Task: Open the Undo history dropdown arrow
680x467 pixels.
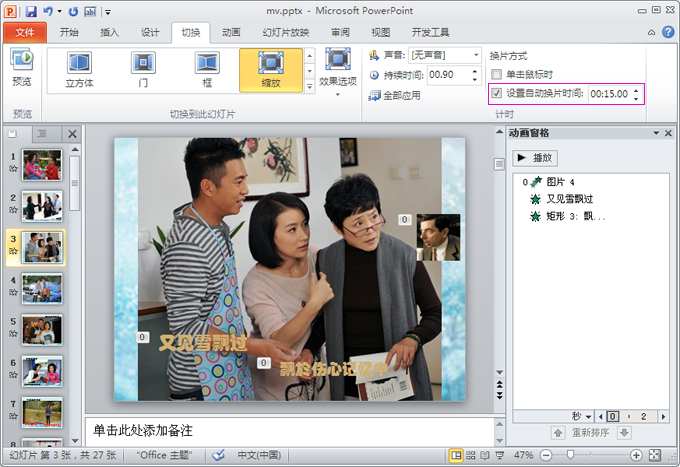Action: pos(59,12)
